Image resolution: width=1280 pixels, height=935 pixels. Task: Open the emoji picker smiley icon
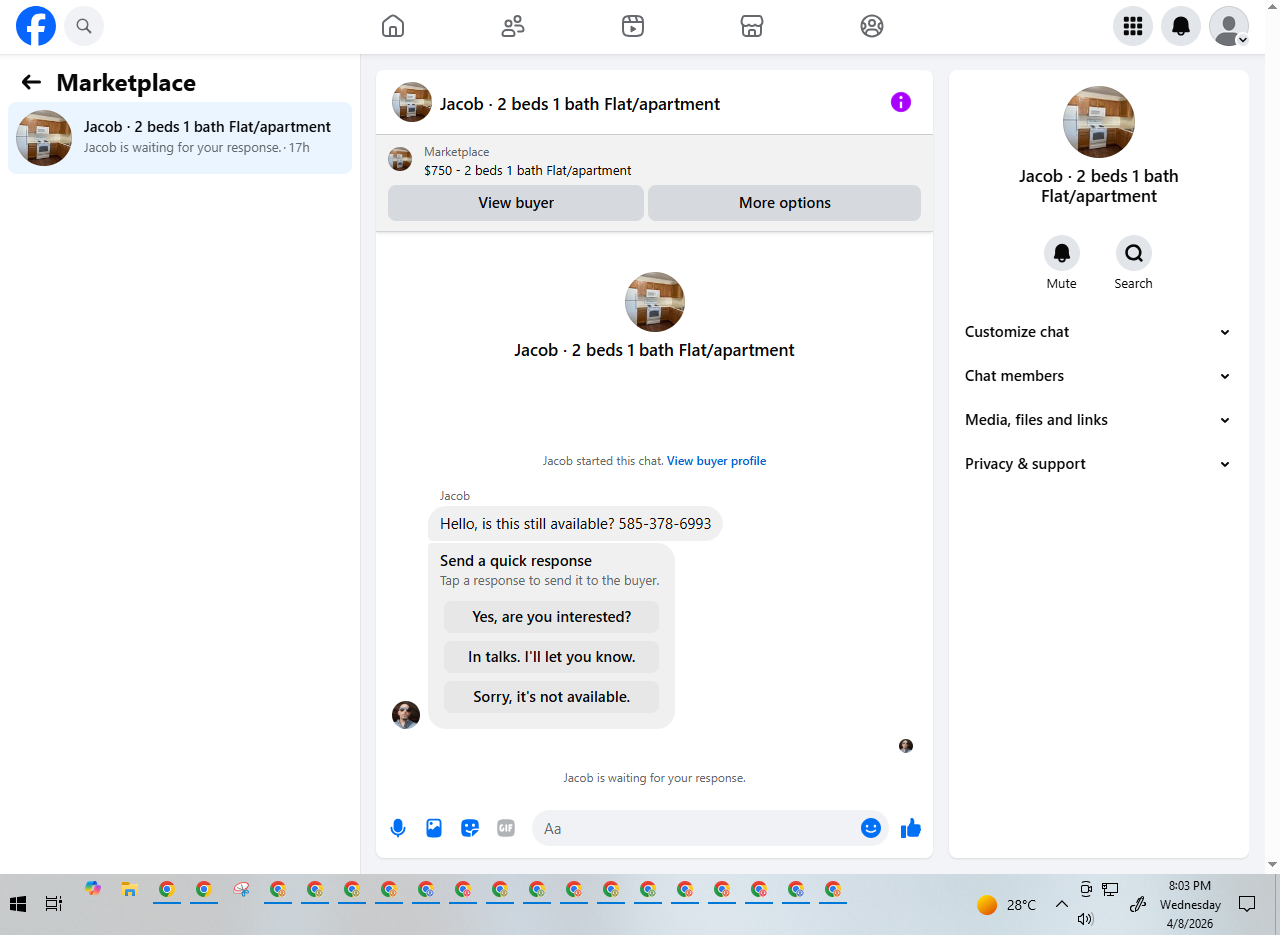pos(871,828)
